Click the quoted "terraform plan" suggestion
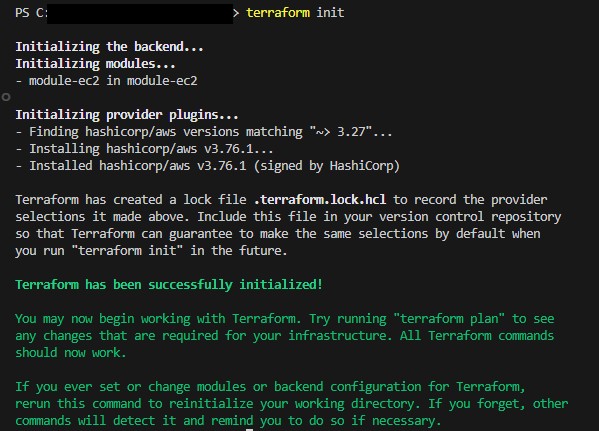599x431 pixels. (449, 319)
